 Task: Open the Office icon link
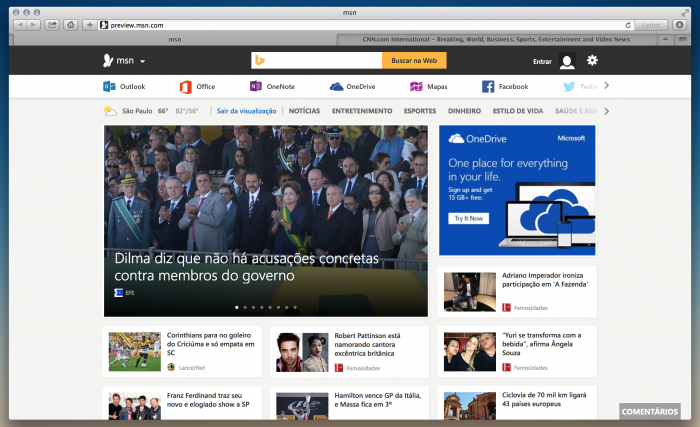click(x=185, y=87)
